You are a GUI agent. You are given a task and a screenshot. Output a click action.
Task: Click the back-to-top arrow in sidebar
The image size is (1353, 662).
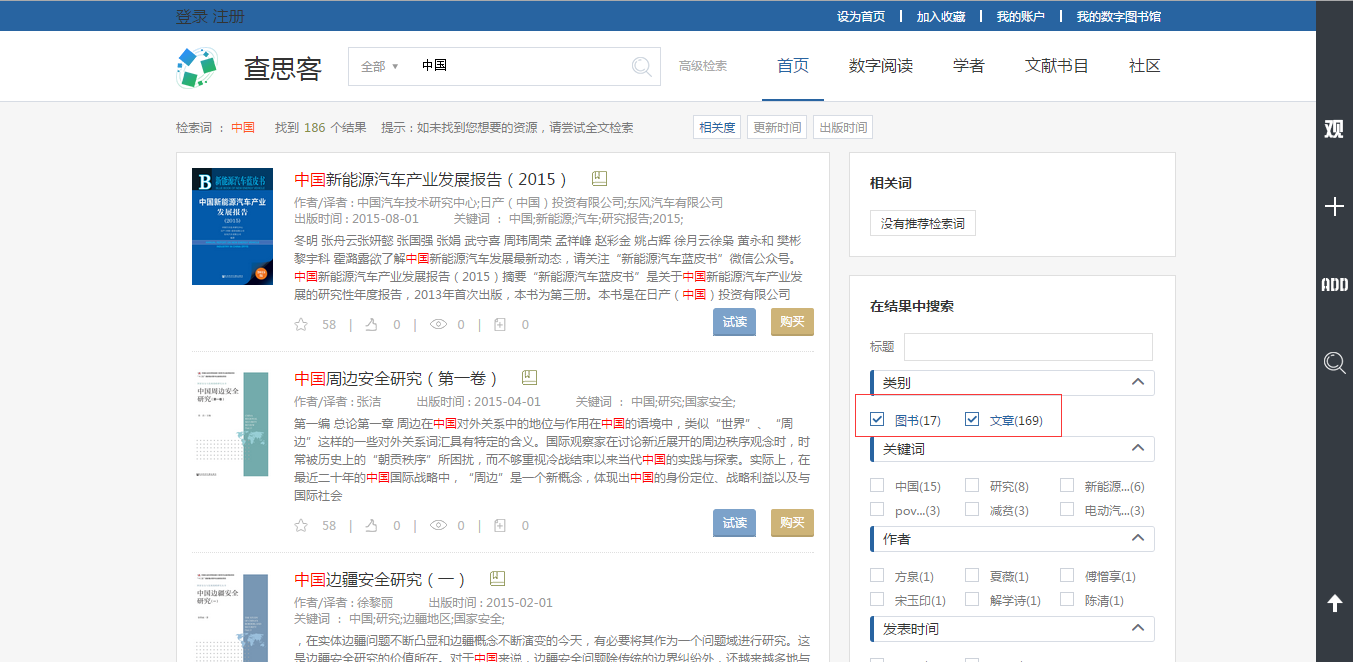pos(1334,602)
